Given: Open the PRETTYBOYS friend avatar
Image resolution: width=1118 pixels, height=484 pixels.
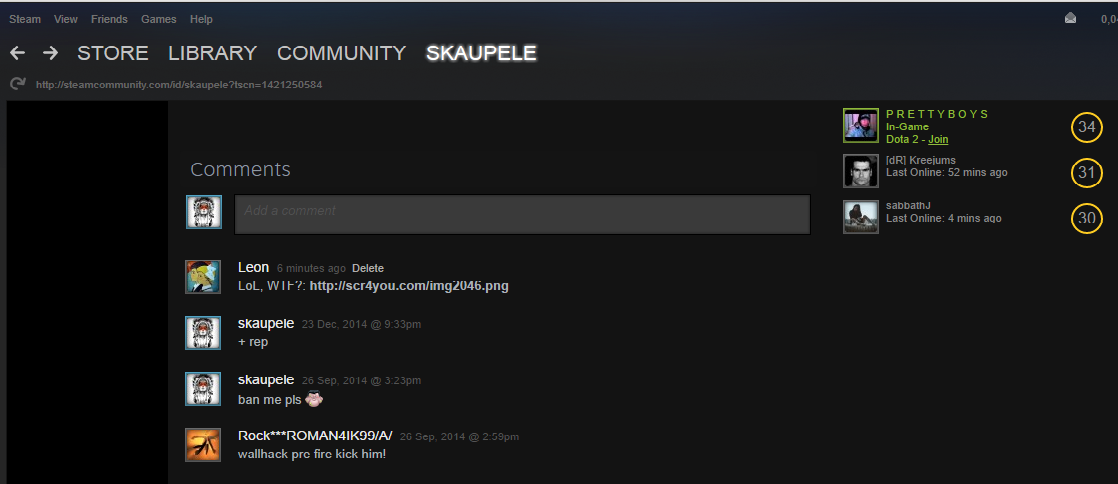Looking at the screenshot, I should (x=861, y=126).
